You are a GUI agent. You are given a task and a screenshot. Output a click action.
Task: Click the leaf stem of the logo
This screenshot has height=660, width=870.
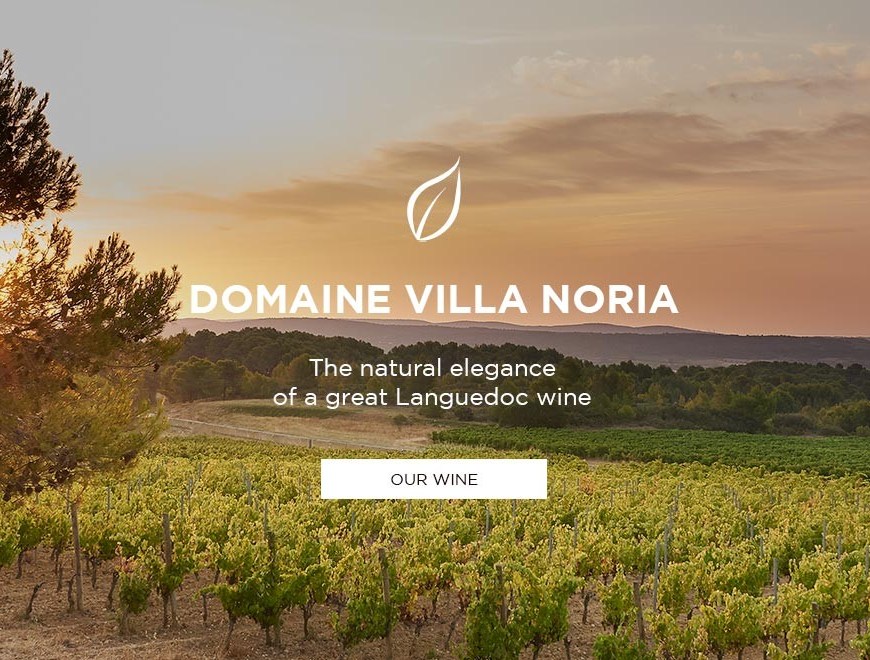[x=428, y=215]
